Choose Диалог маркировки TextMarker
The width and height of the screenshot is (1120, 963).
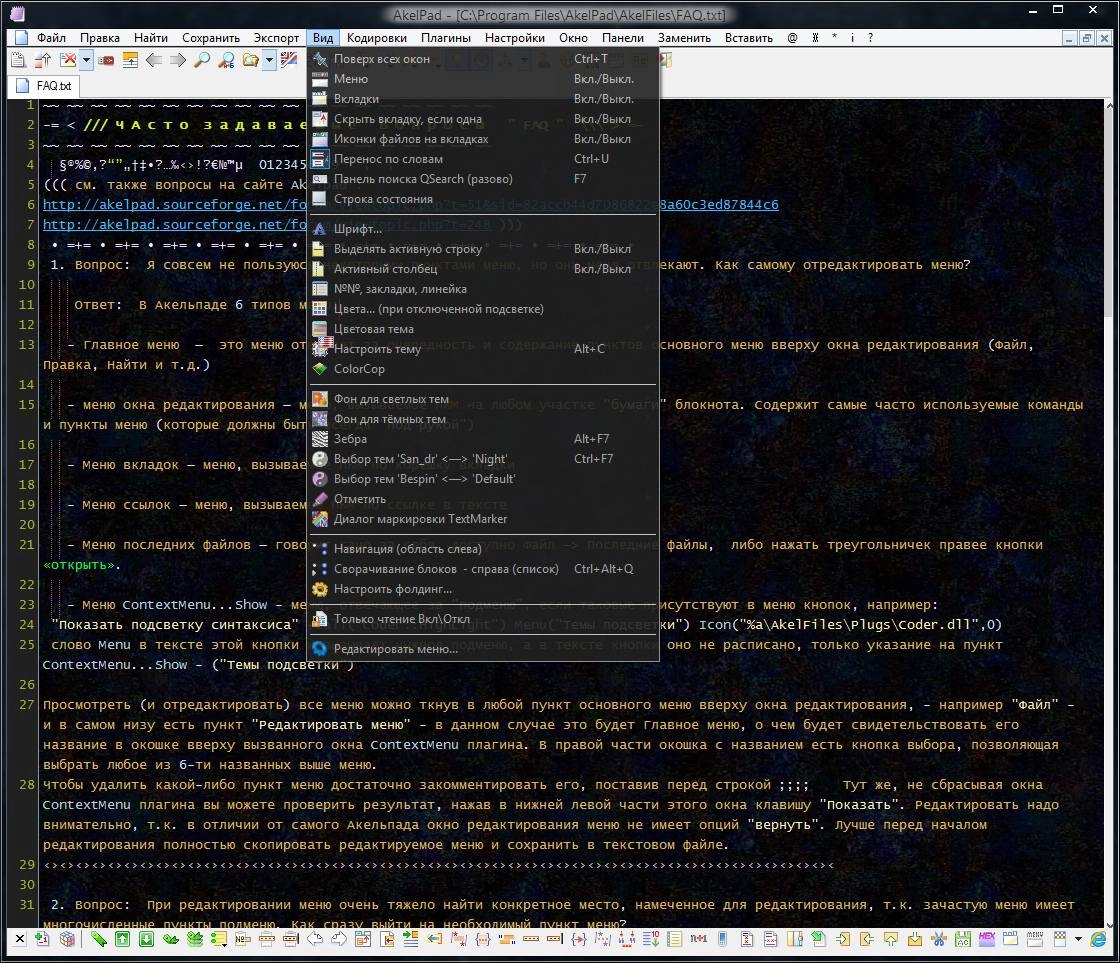coord(483,519)
